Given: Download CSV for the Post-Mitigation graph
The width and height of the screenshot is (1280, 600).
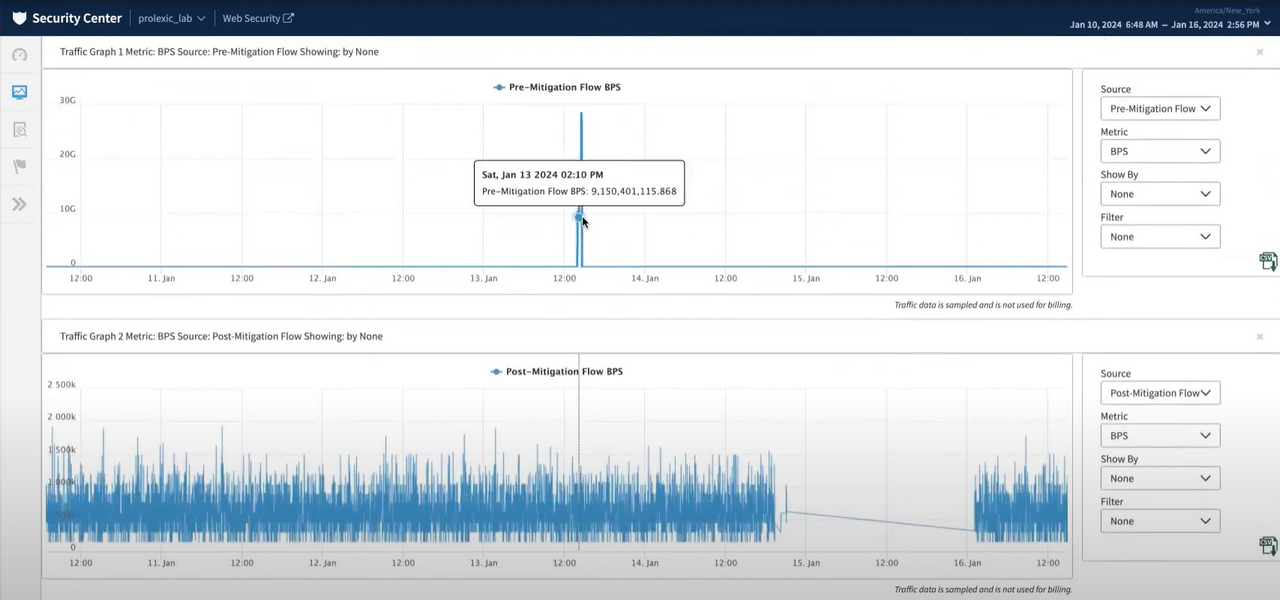Looking at the screenshot, I should 1268,545.
